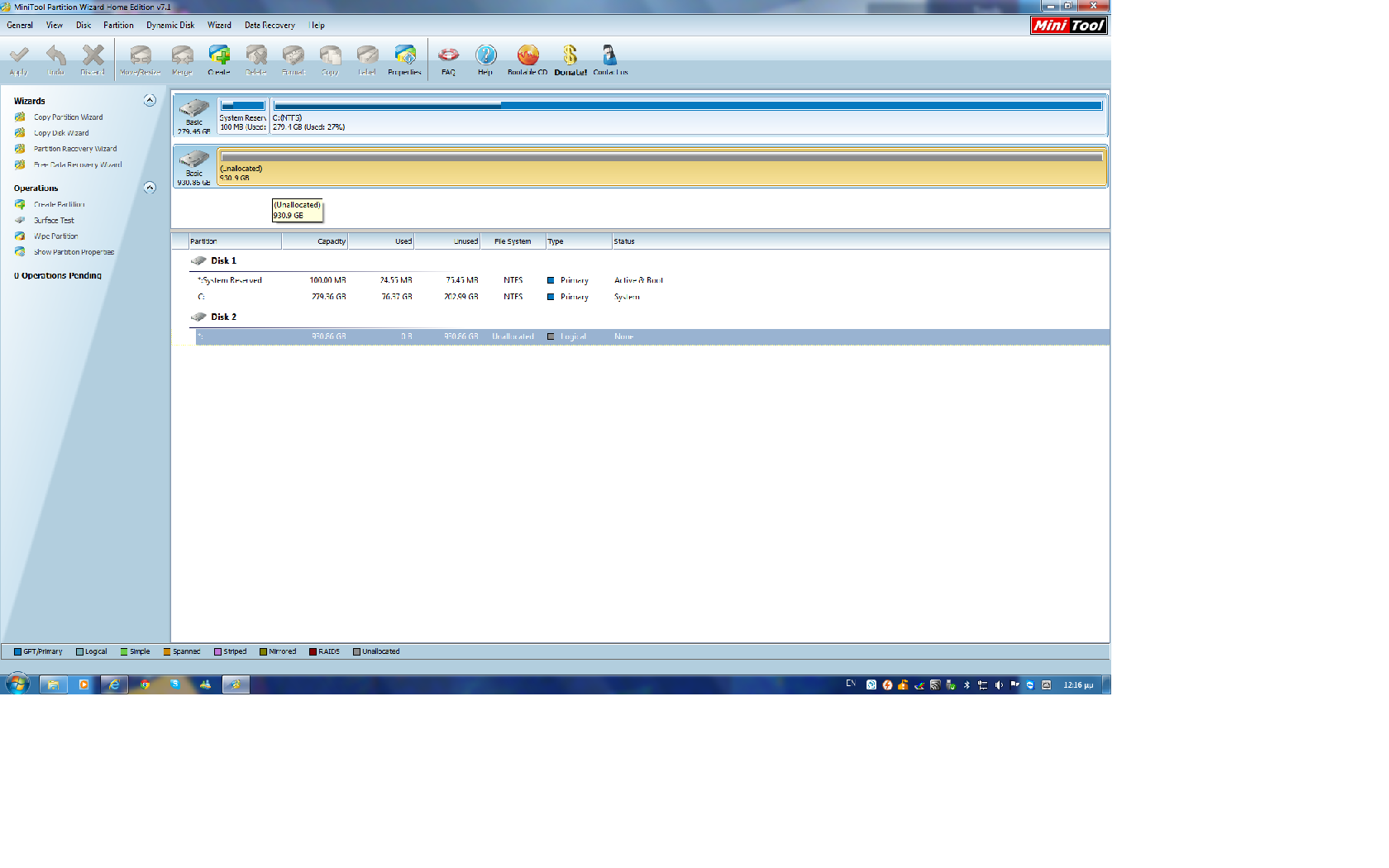This screenshot has height=868, width=1389.
Task: Open the Dynamic Disk menu
Action: (x=170, y=25)
